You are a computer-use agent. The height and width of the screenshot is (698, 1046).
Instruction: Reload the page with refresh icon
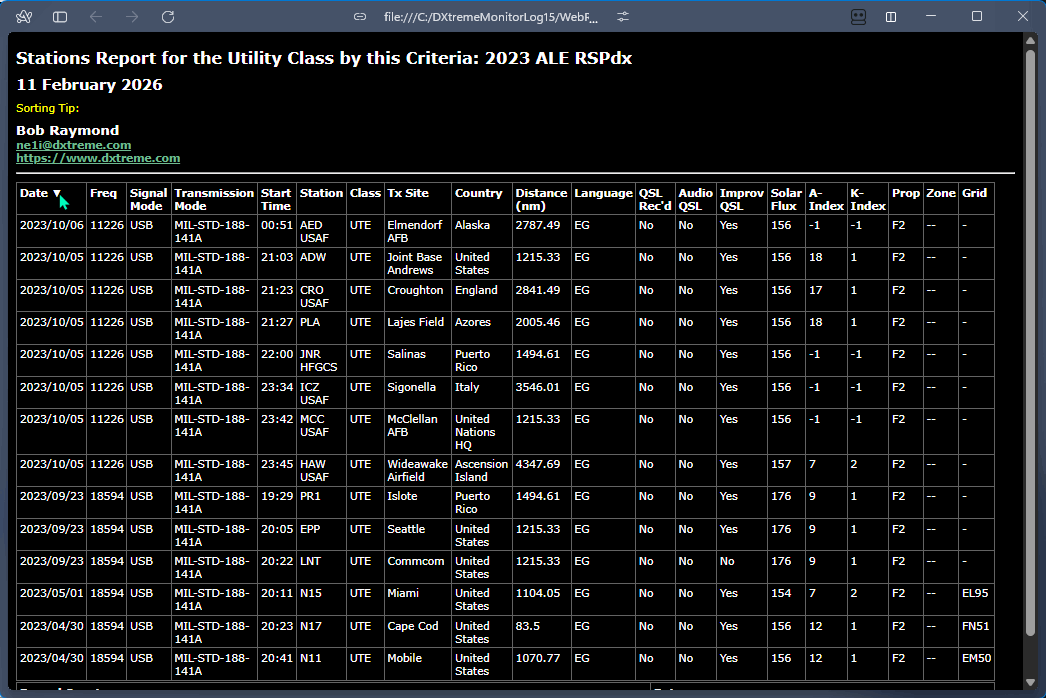pyautogui.click(x=168, y=17)
